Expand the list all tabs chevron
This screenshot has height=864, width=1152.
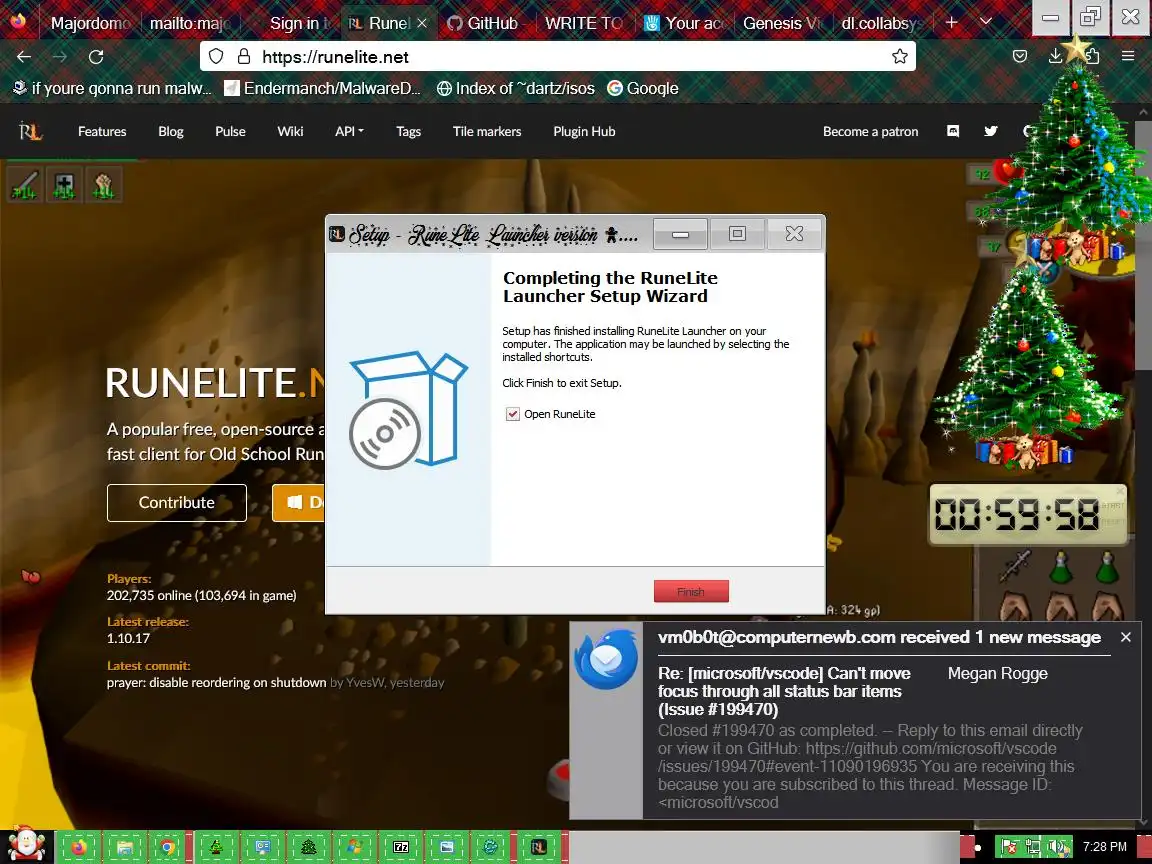coord(987,22)
